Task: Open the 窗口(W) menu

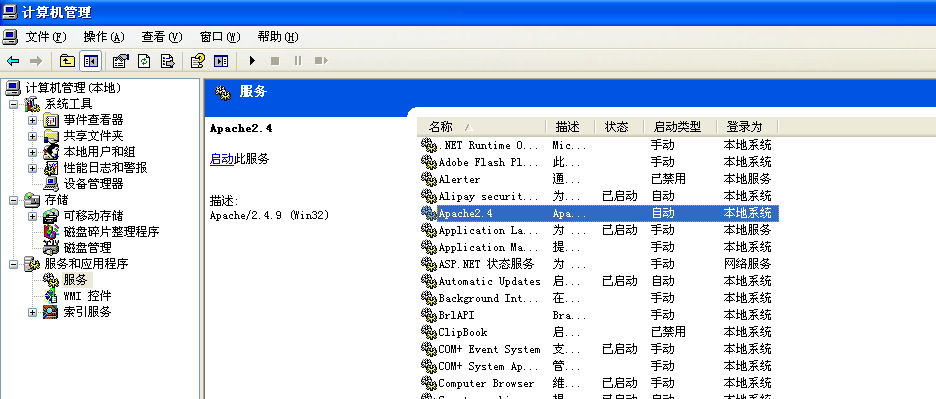Action: pos(220,37)
